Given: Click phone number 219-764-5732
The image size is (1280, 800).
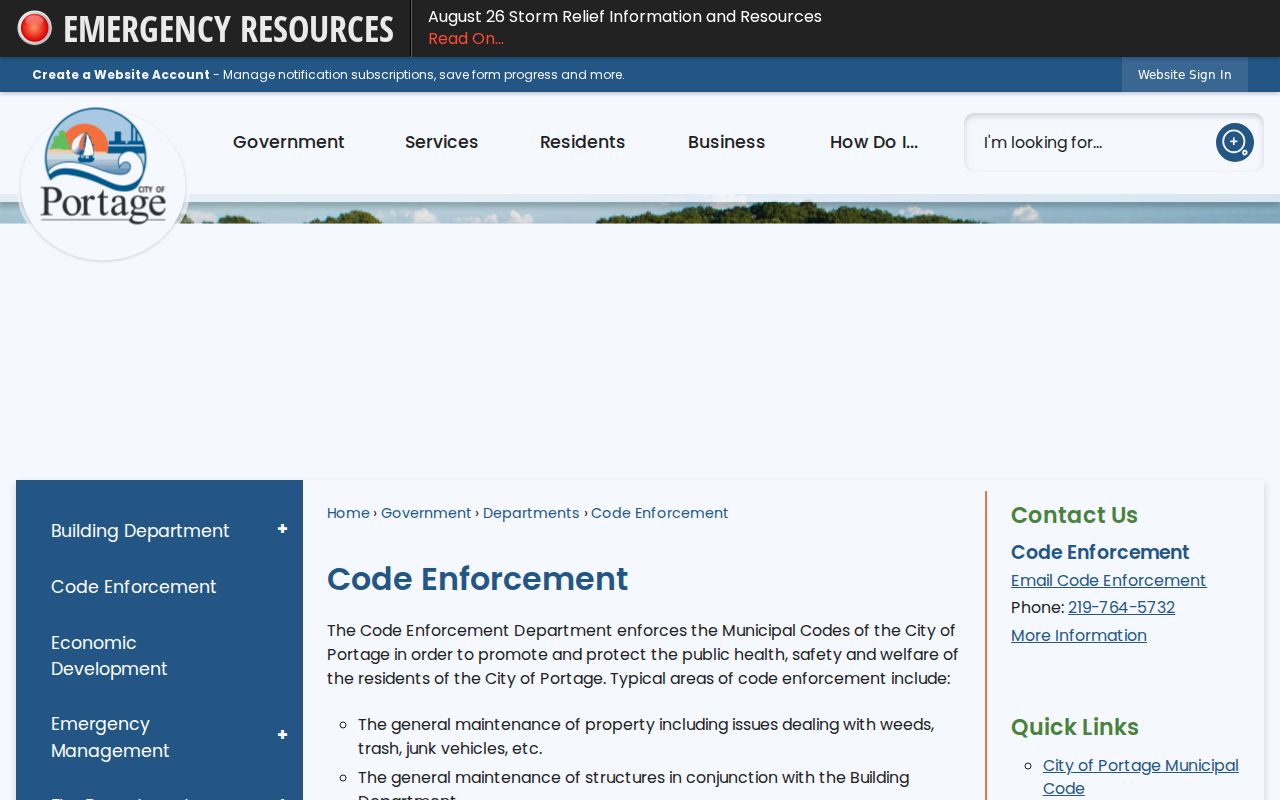Looking at the screenshot, I should tap(1121, 608).
